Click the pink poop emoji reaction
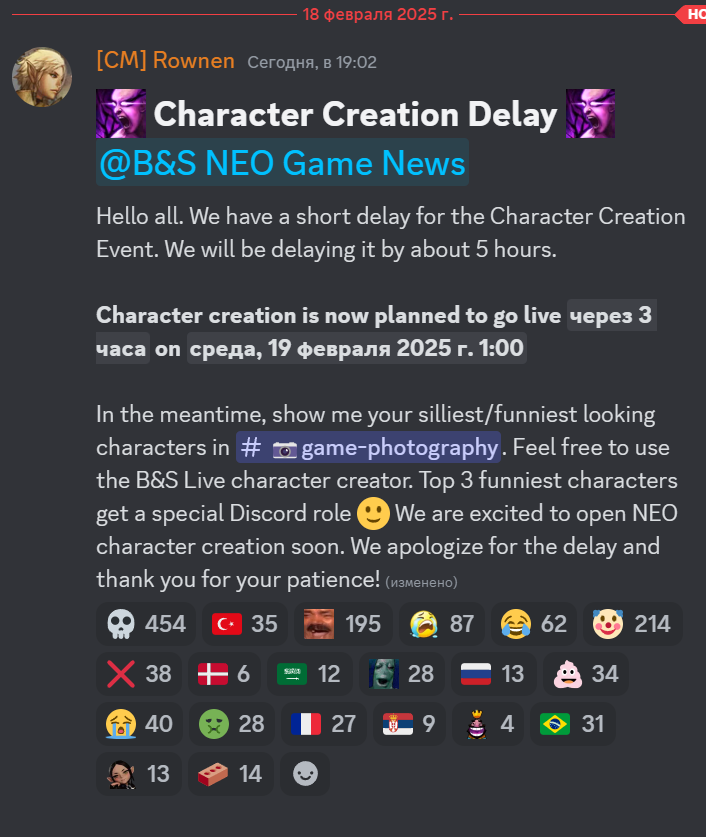The image size is (706, 837). pyautogui.click(x=585, y=674)
